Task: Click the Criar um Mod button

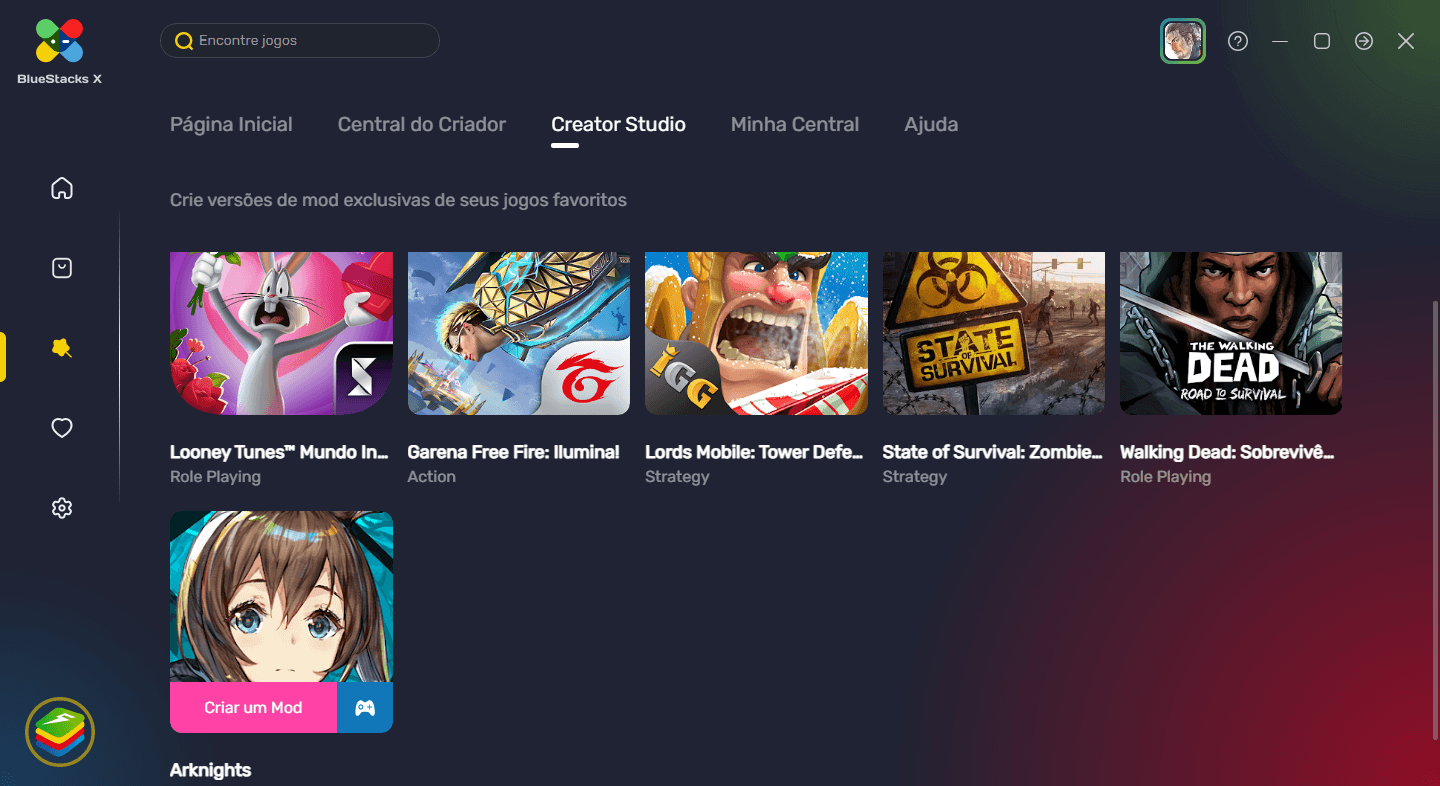Action: [253, 707]
